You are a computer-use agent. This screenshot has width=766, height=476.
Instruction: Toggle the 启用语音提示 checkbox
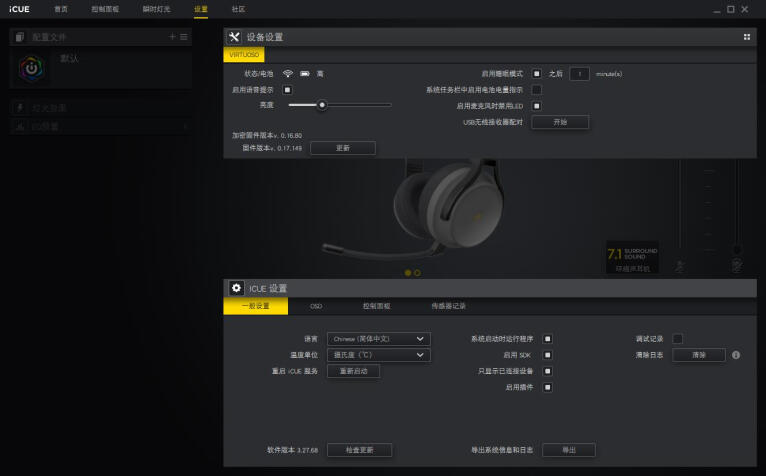pos(287,89)
